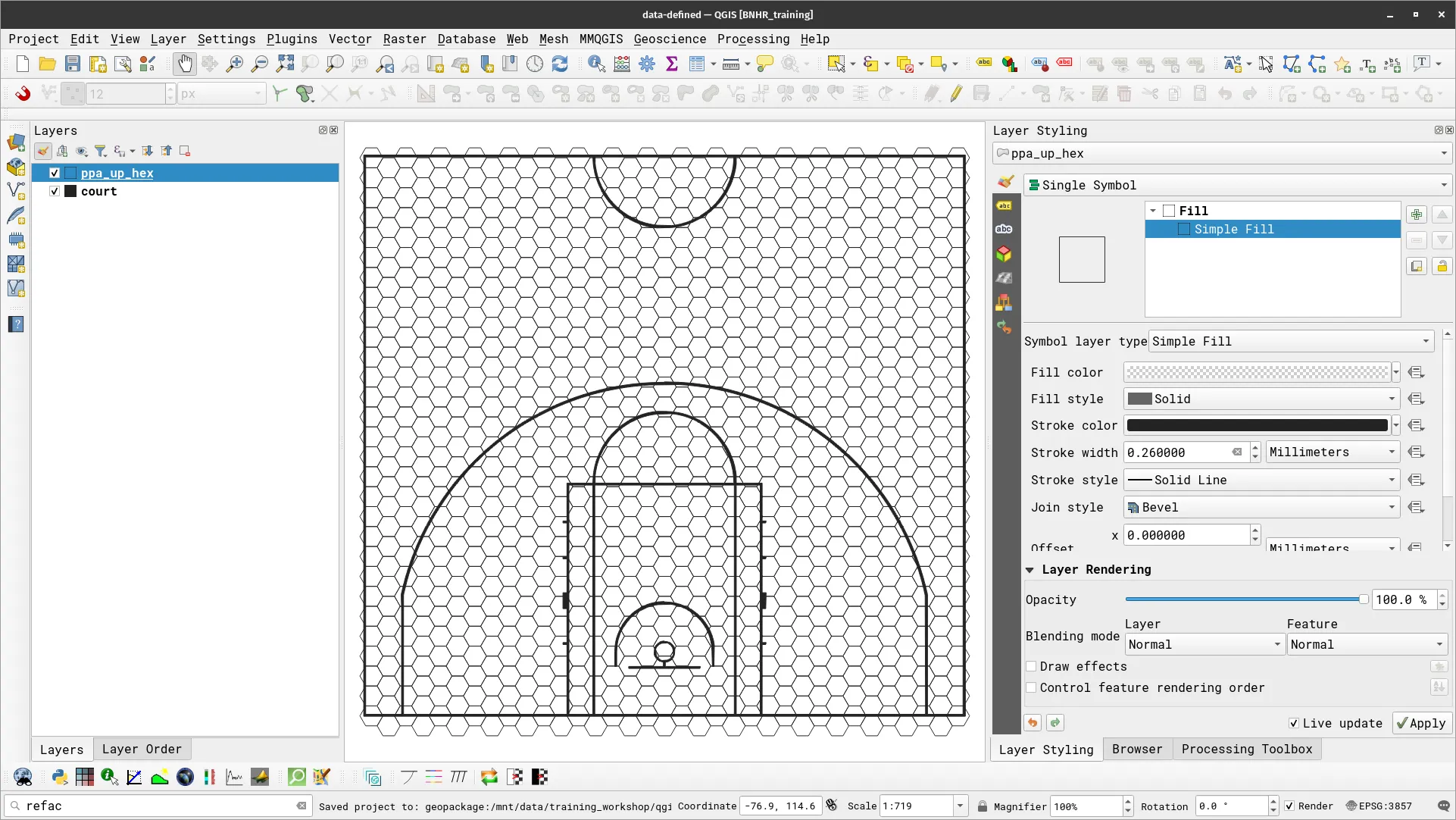Remove the selected layer from Layers panel
Screen dimensions: 1456x820
[x=184, y=151]
